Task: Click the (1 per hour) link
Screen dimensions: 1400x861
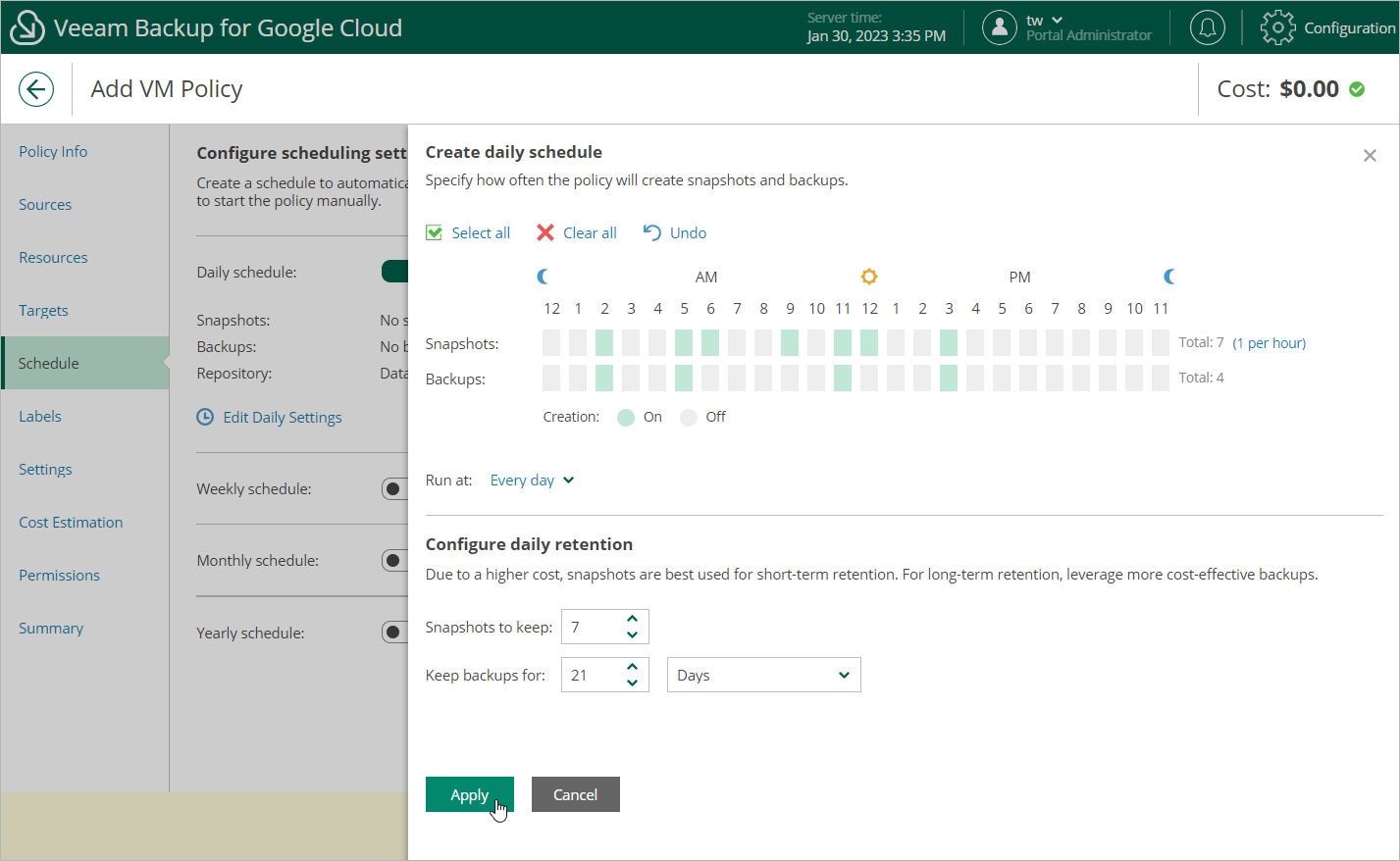Action: coord(1270,342)
